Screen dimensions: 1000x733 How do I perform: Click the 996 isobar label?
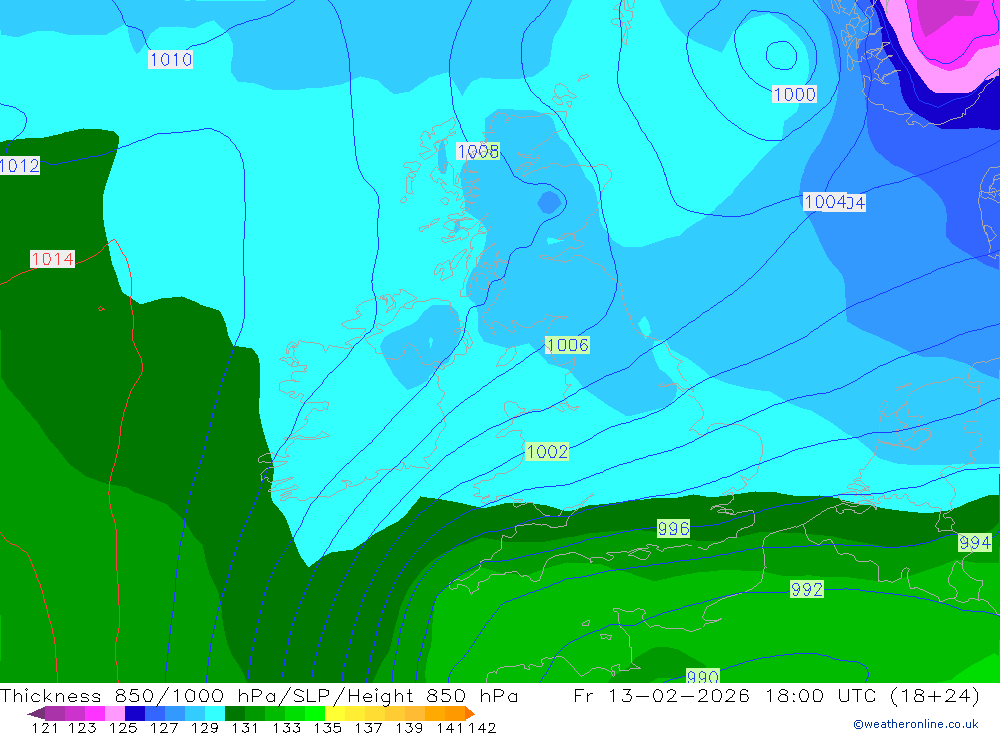click(673, 528)
